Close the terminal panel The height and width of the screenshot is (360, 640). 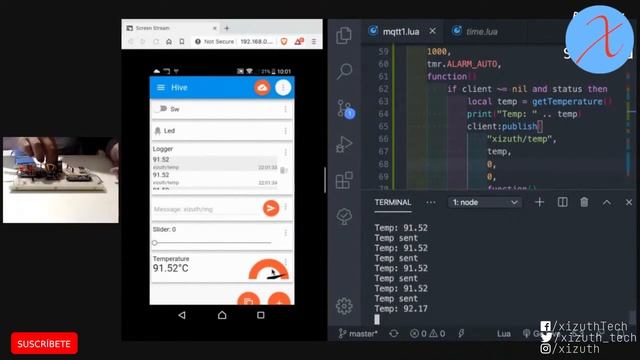coord(629,202)
